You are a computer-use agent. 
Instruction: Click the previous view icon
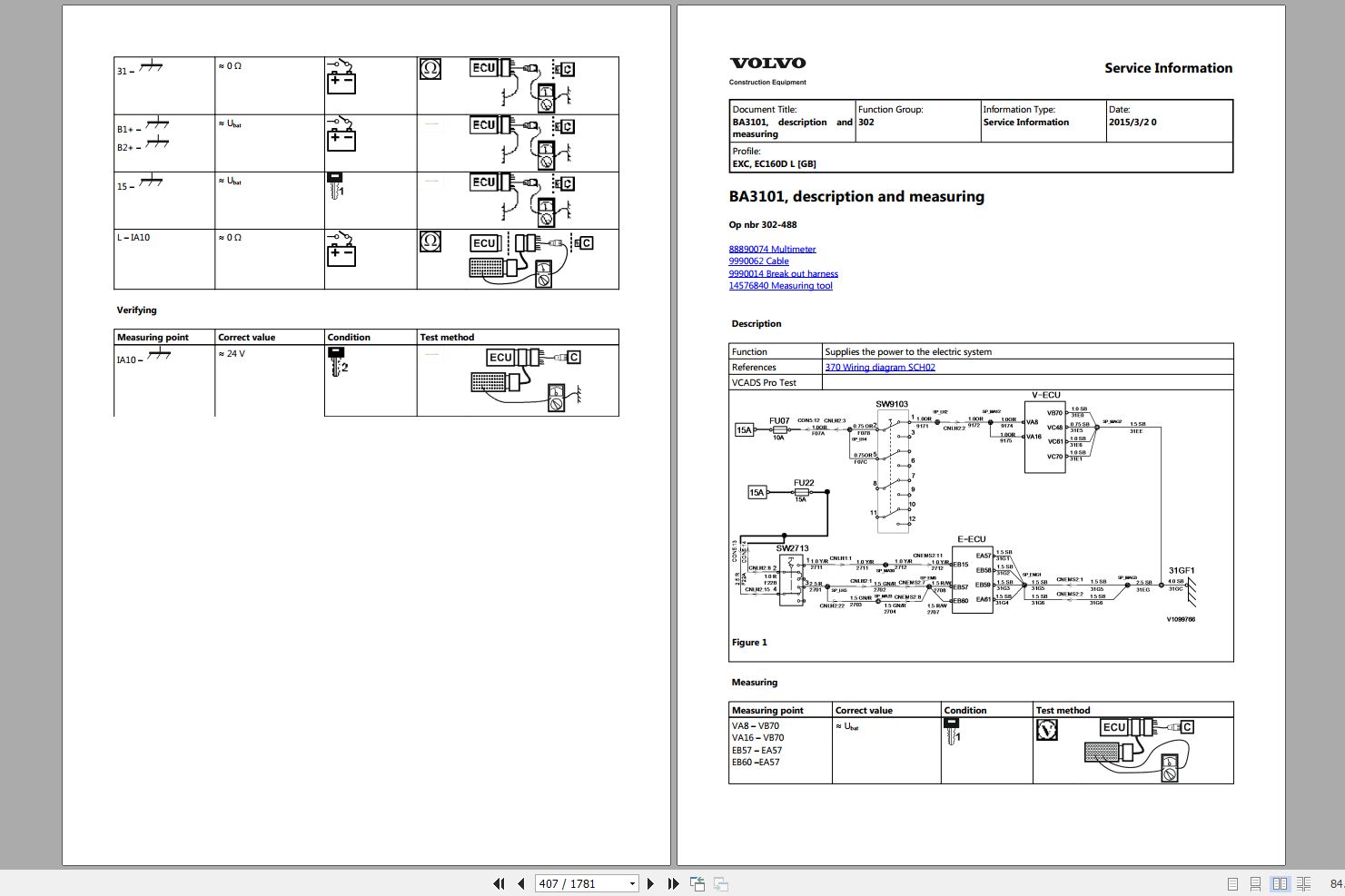click(697, 883)
